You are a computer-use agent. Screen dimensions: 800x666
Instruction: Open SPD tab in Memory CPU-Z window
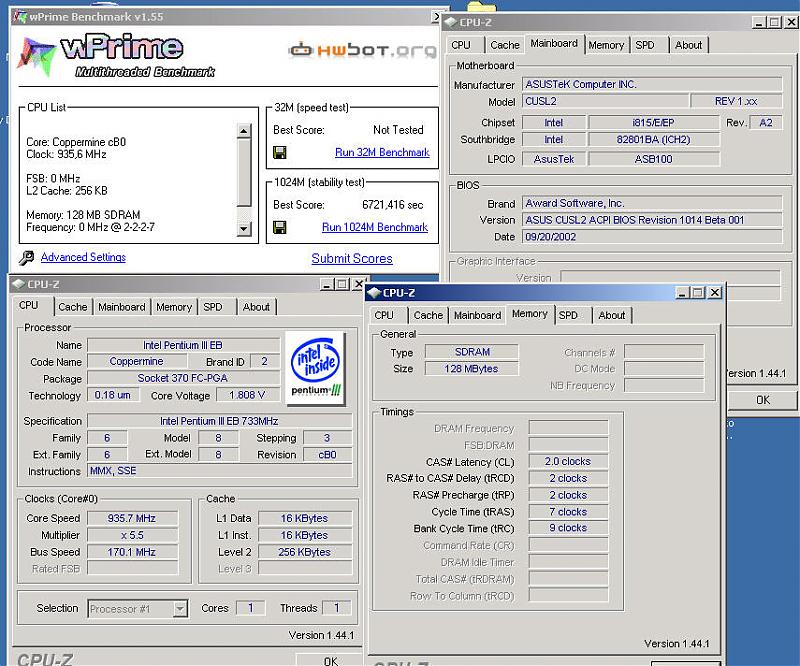568,315
